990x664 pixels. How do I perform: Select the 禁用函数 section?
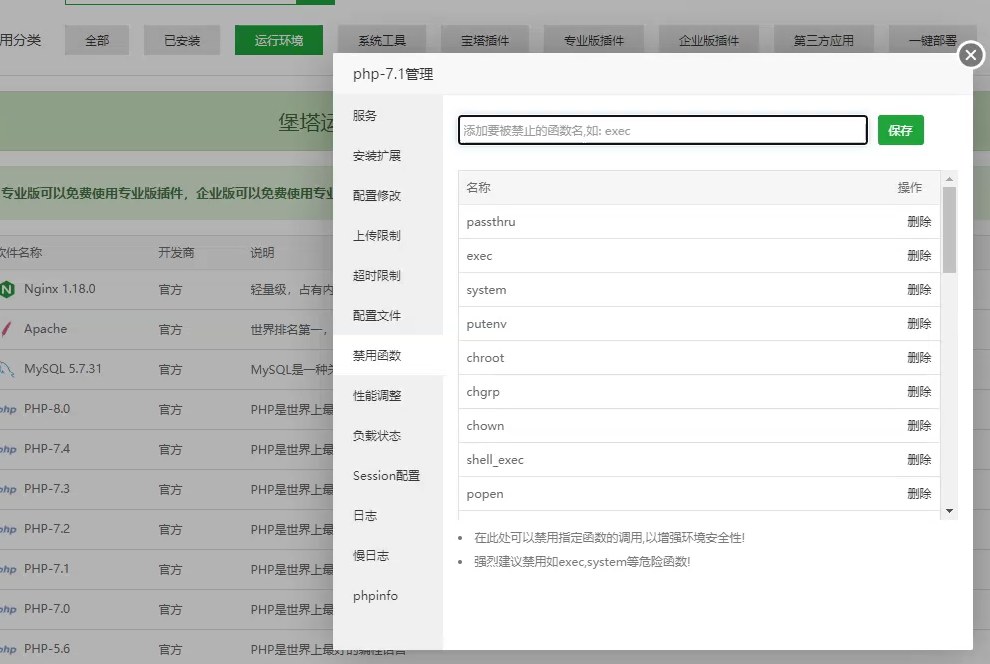388,355
